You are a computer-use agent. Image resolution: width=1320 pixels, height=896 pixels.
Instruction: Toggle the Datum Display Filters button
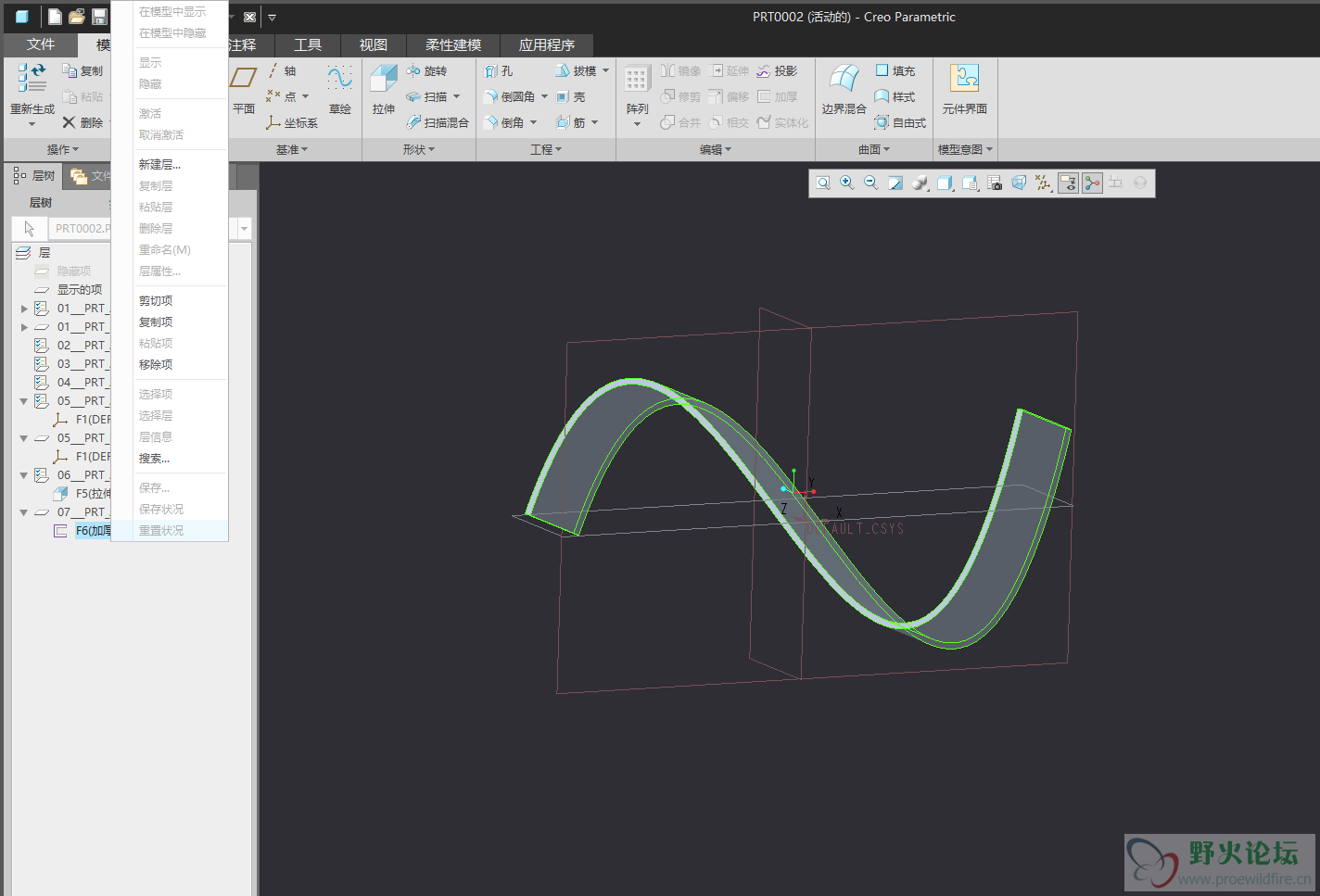[1044, 183]
